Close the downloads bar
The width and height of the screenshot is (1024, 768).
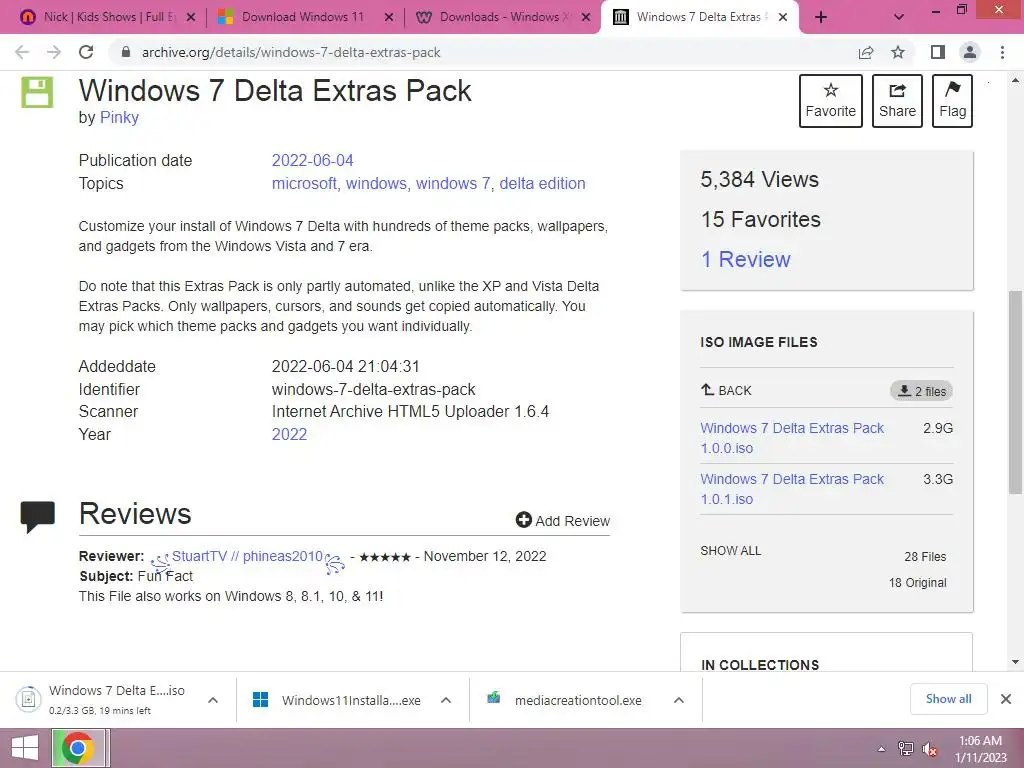tap(1006, 699)
